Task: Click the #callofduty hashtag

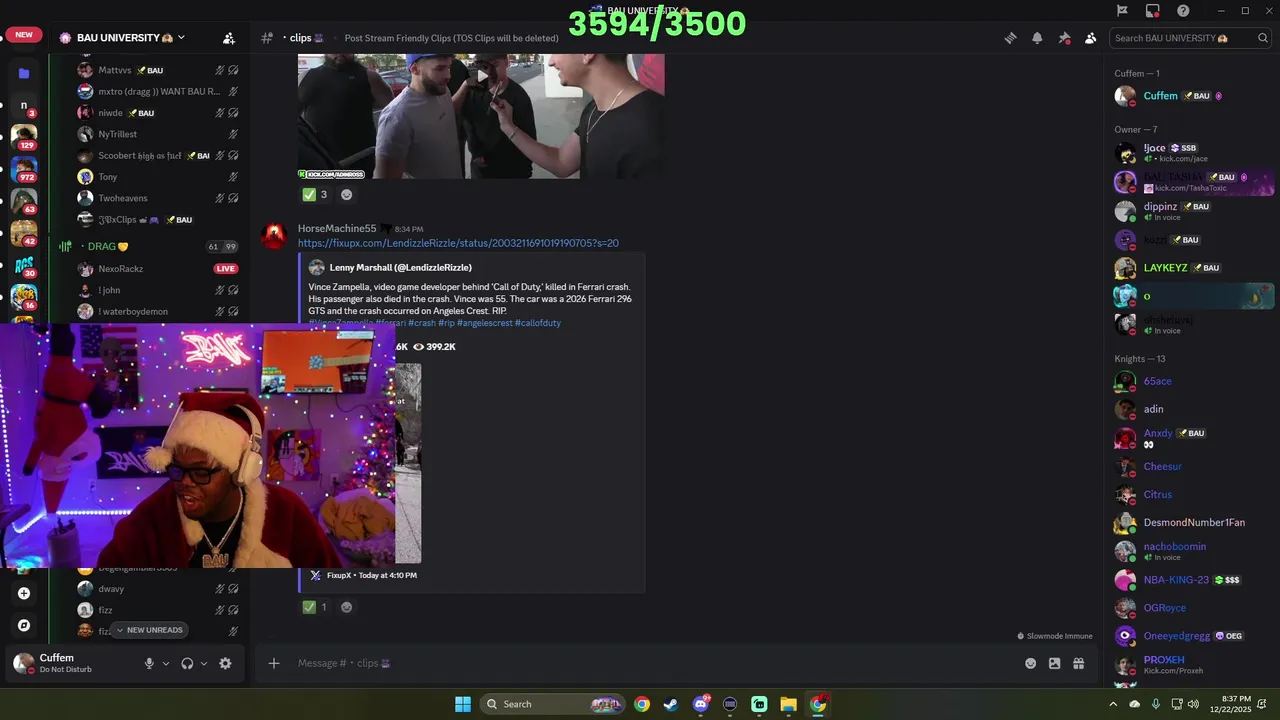Action: click(x=538, y=323)
